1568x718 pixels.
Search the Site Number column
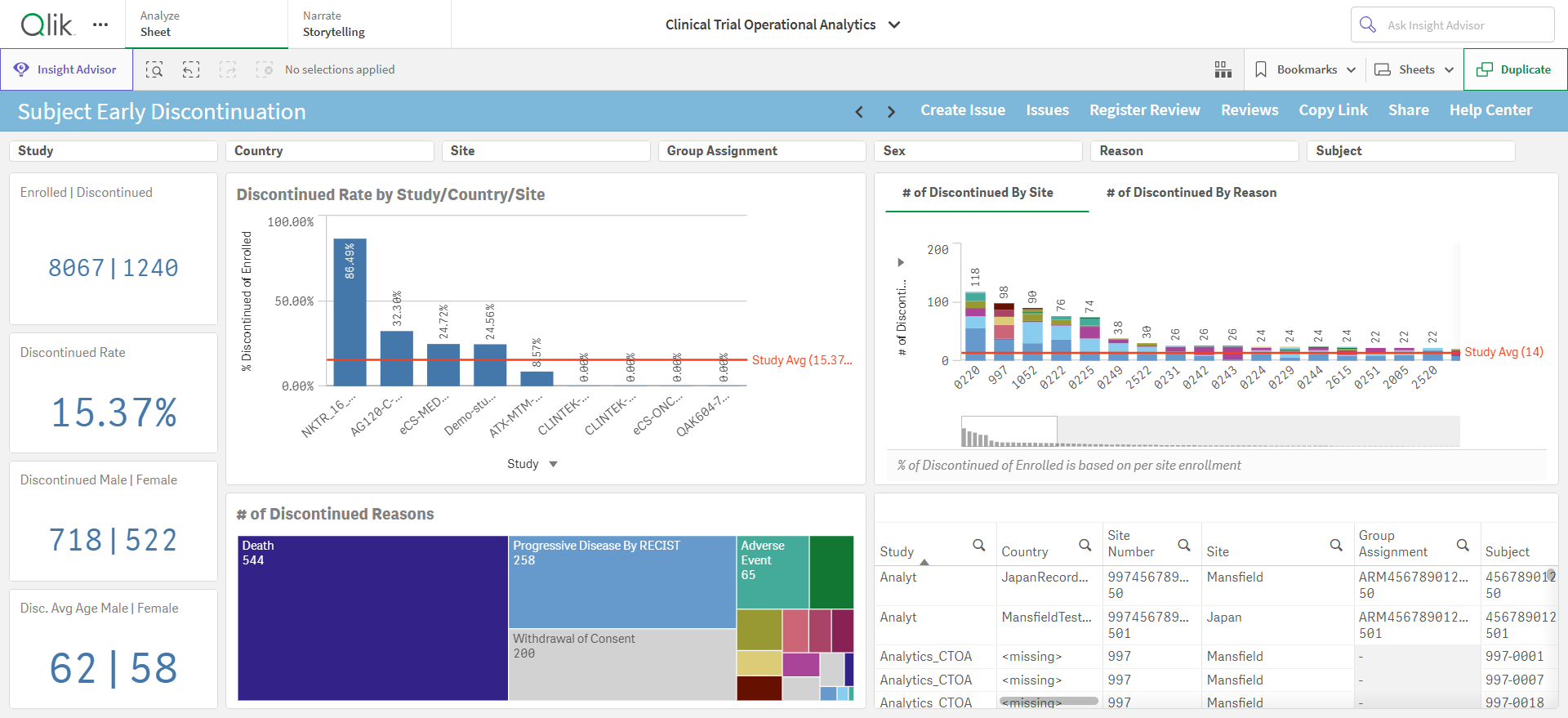[x=1183, y=545]
